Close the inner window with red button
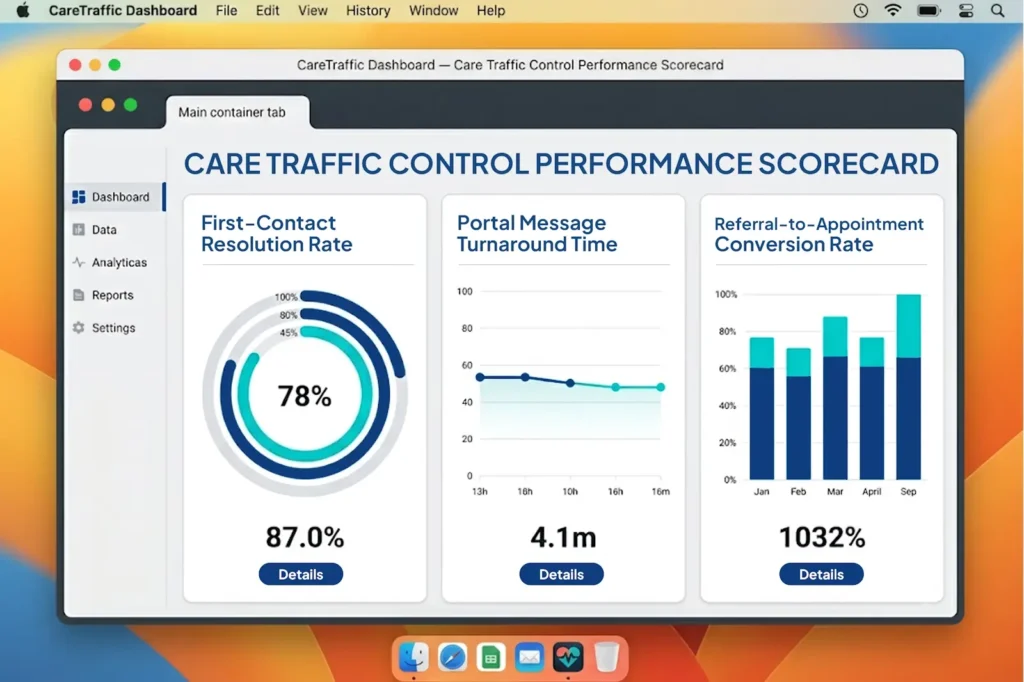 [x=86, y=105]
